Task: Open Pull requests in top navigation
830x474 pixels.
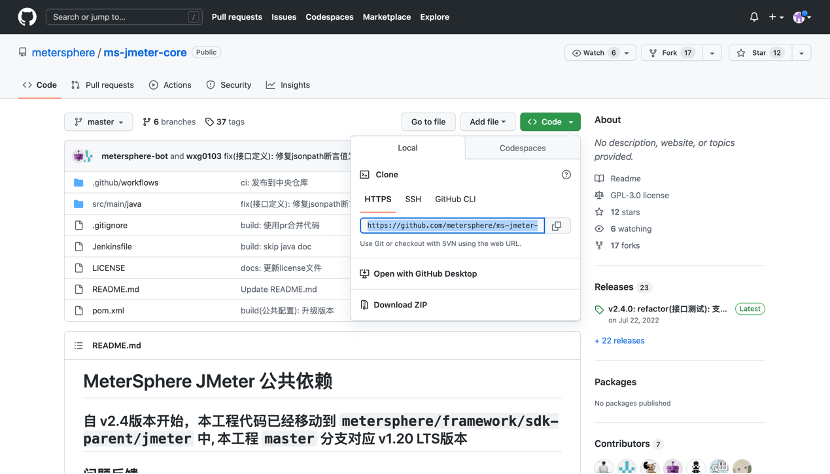Action: tap(237, 17)
